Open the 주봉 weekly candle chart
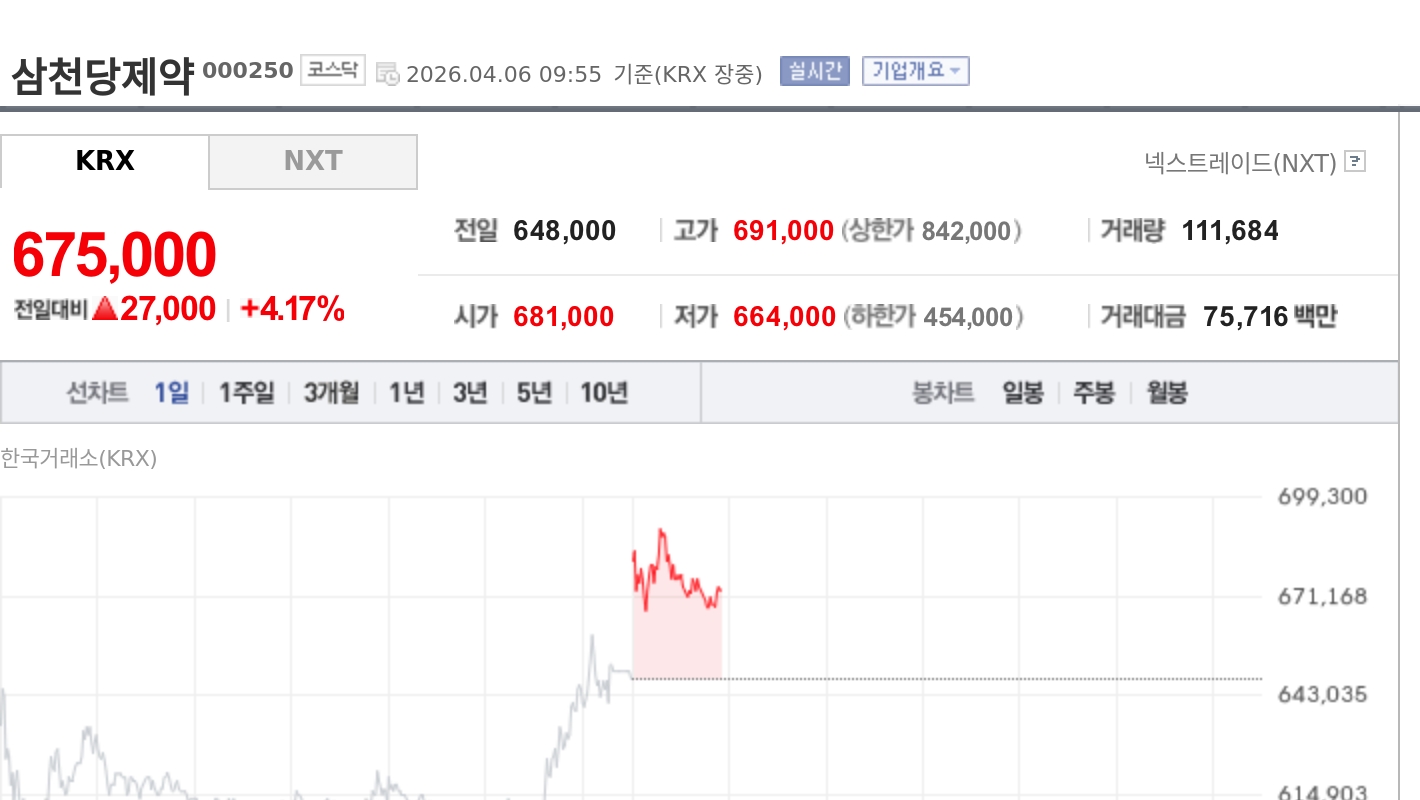Image resolution: width=1420 pixels, height=800 pixels. coord(1094,393)
